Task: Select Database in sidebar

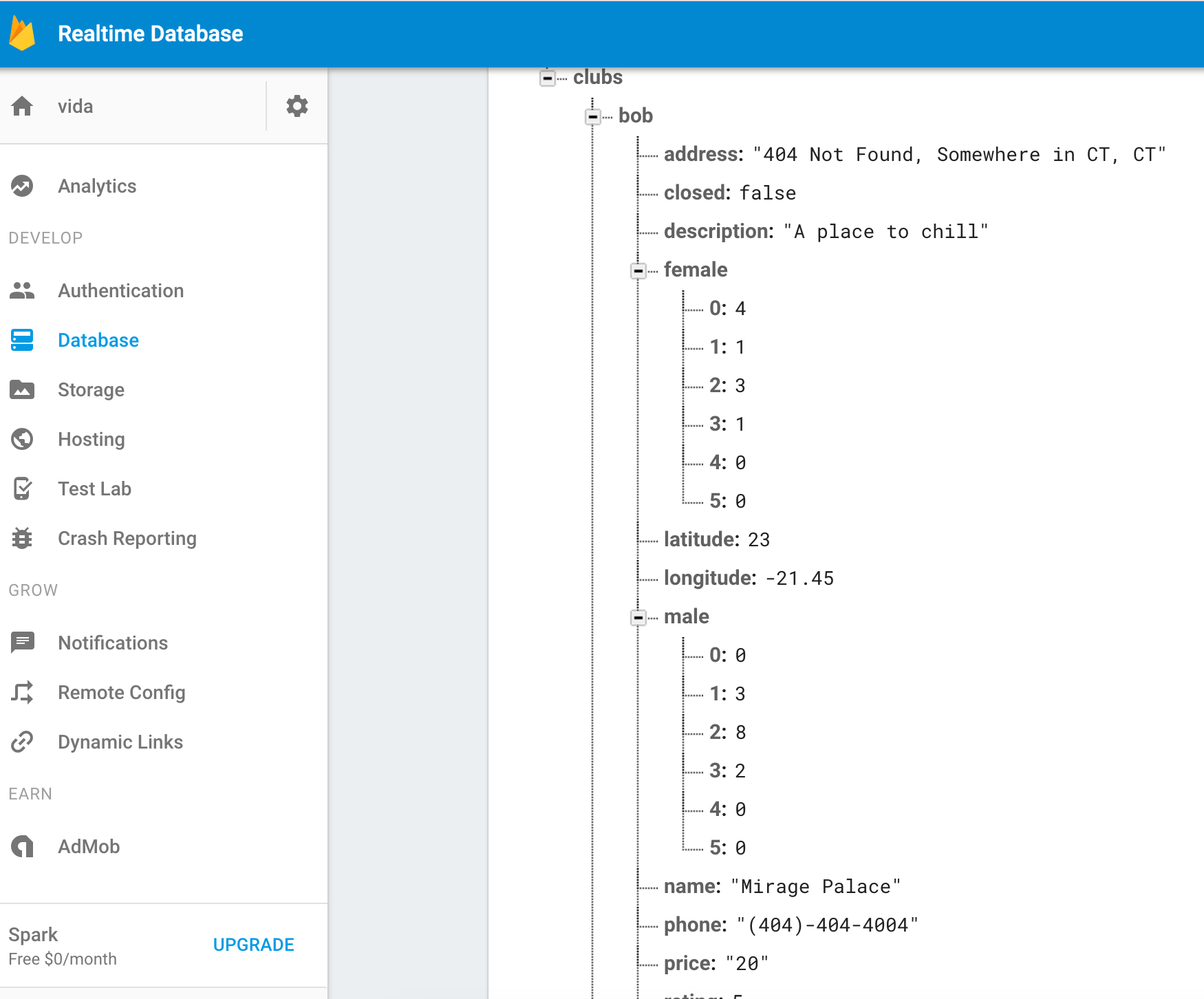Action: [98, 340]
